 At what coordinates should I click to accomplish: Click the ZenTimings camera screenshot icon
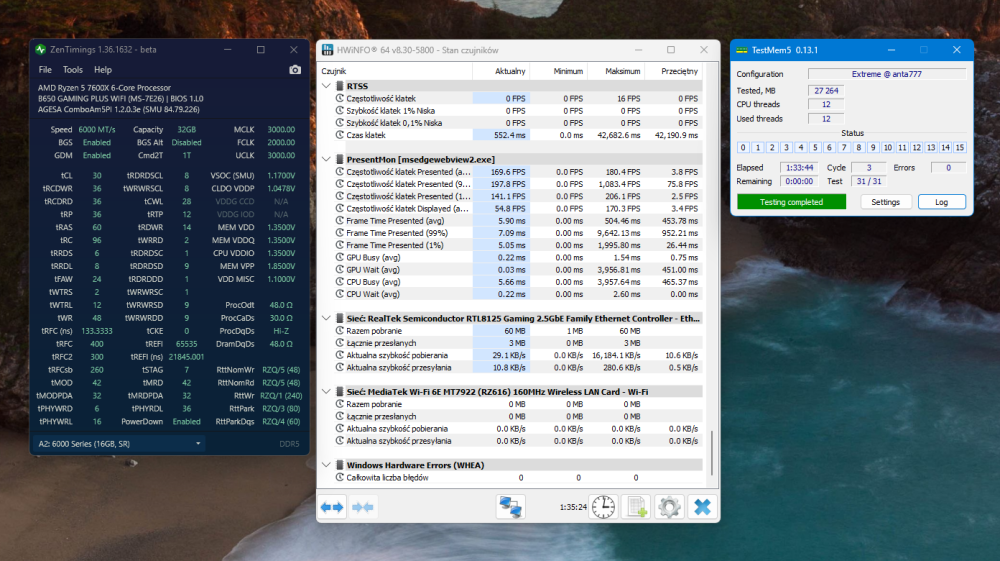point(295,70)
